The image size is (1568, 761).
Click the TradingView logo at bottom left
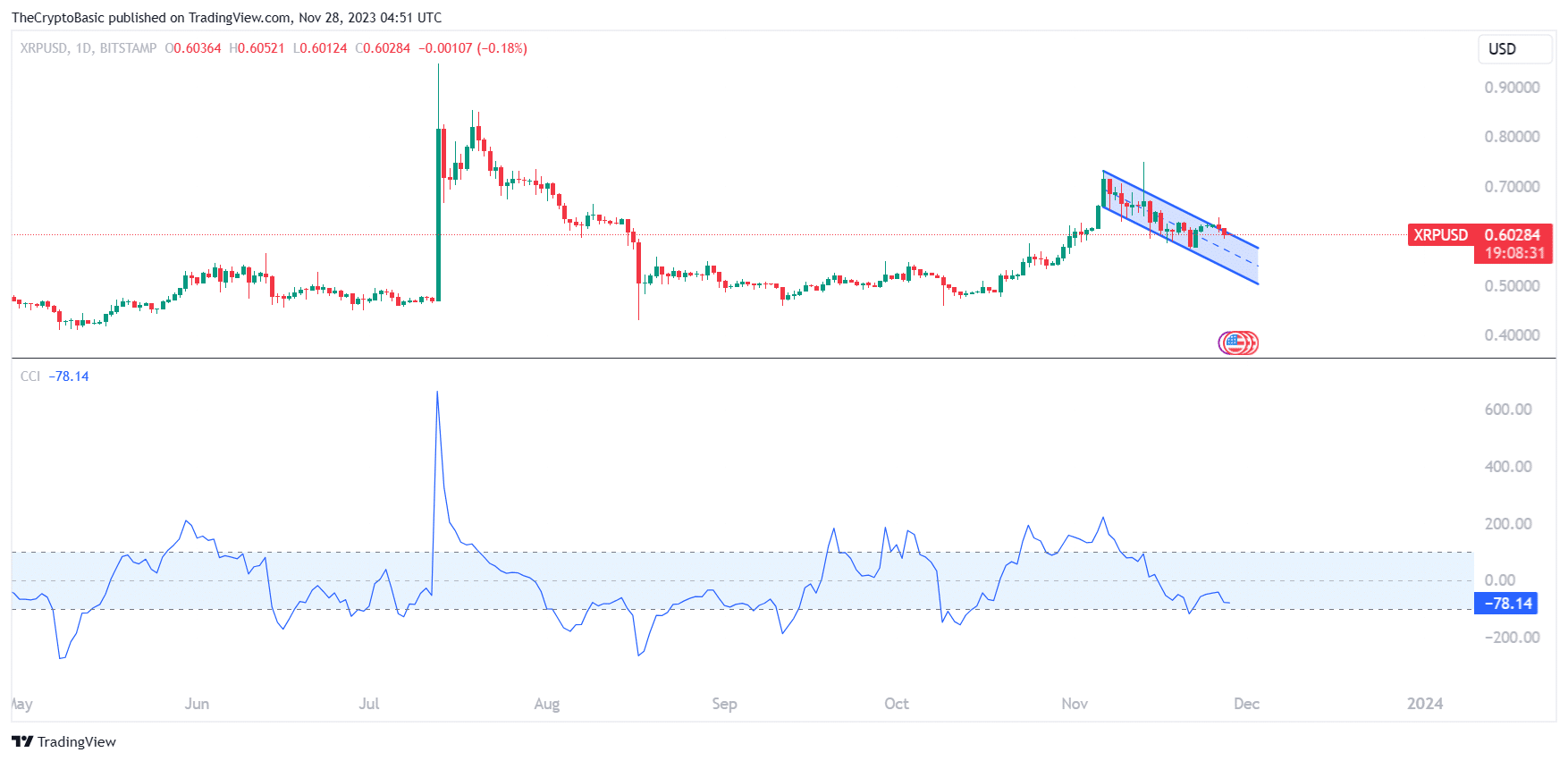(x=64, y=741)
